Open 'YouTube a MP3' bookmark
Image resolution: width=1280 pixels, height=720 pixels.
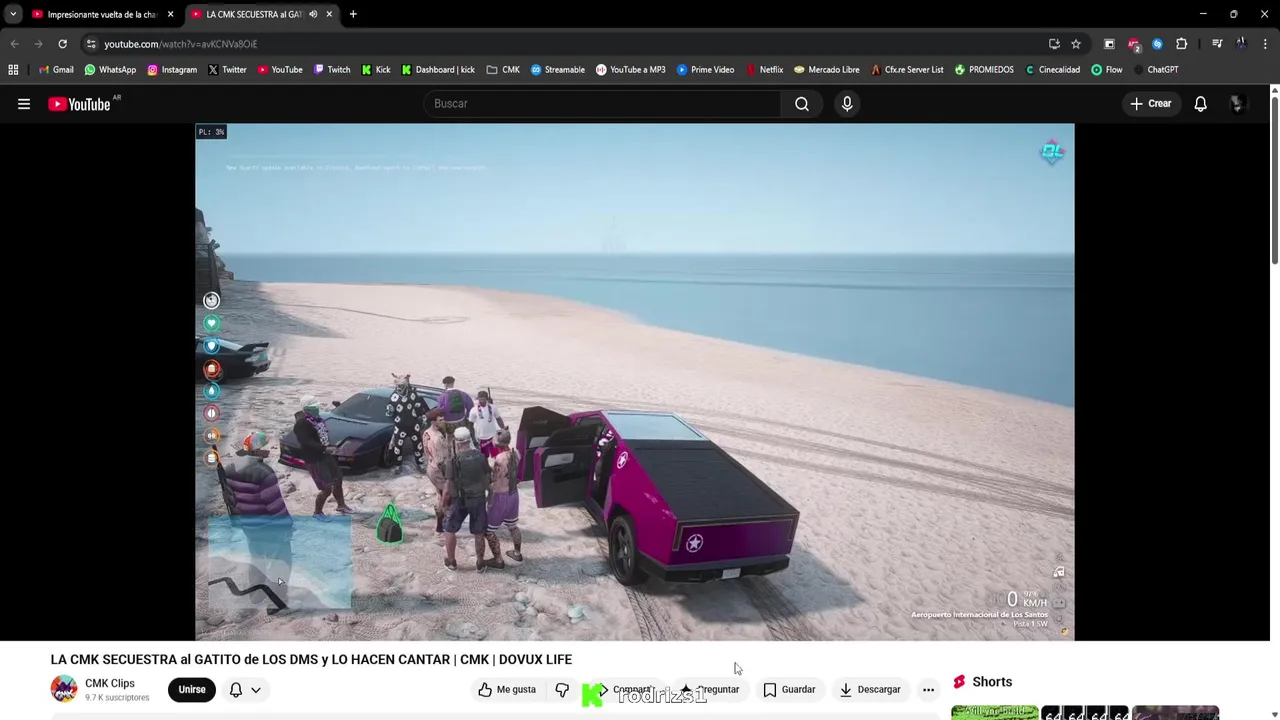coord(630,70)
